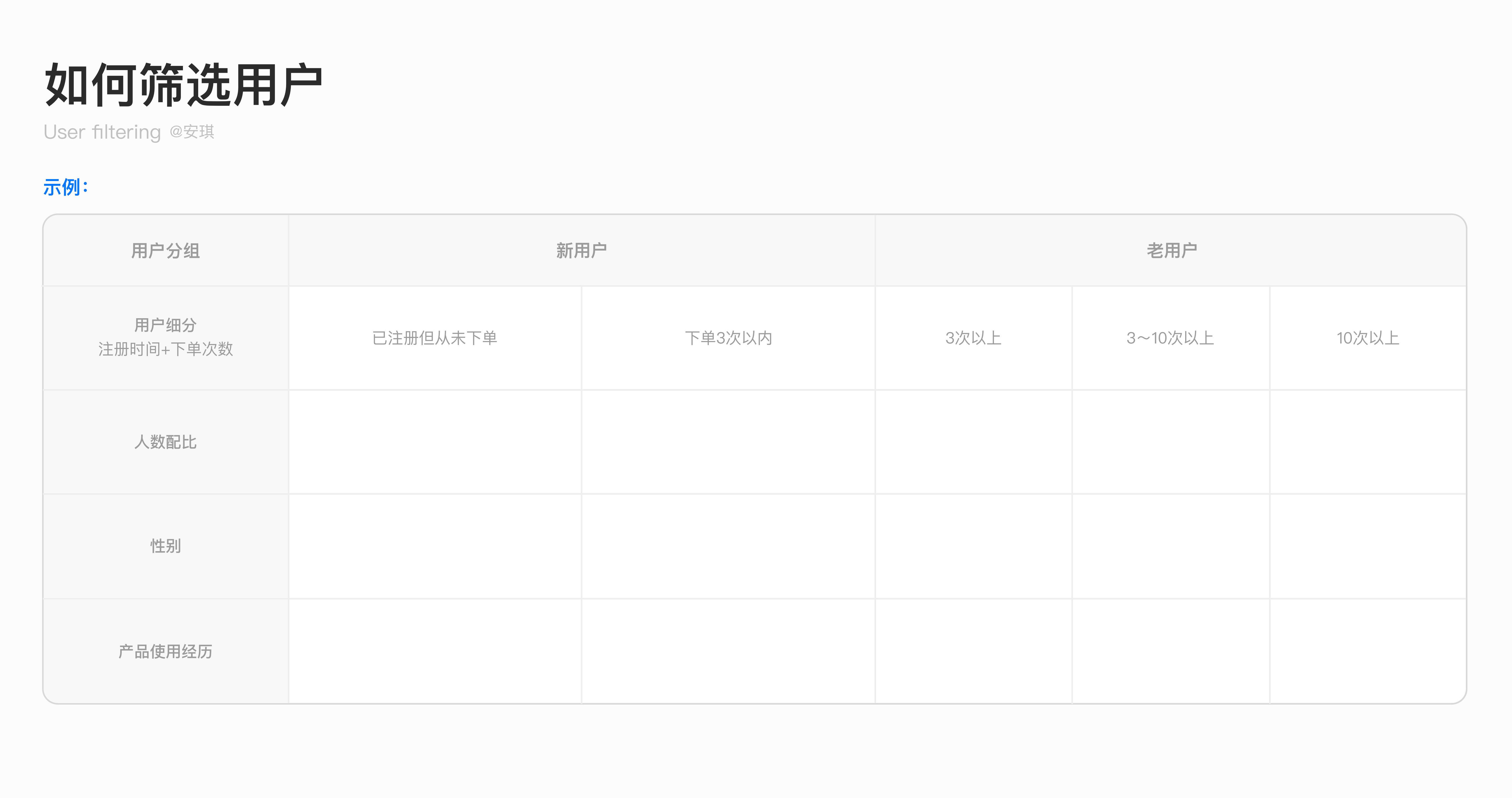Select the 下单3次以内 cell
The width and height of the screenshot is (1512, 798).
pos(728,338)
